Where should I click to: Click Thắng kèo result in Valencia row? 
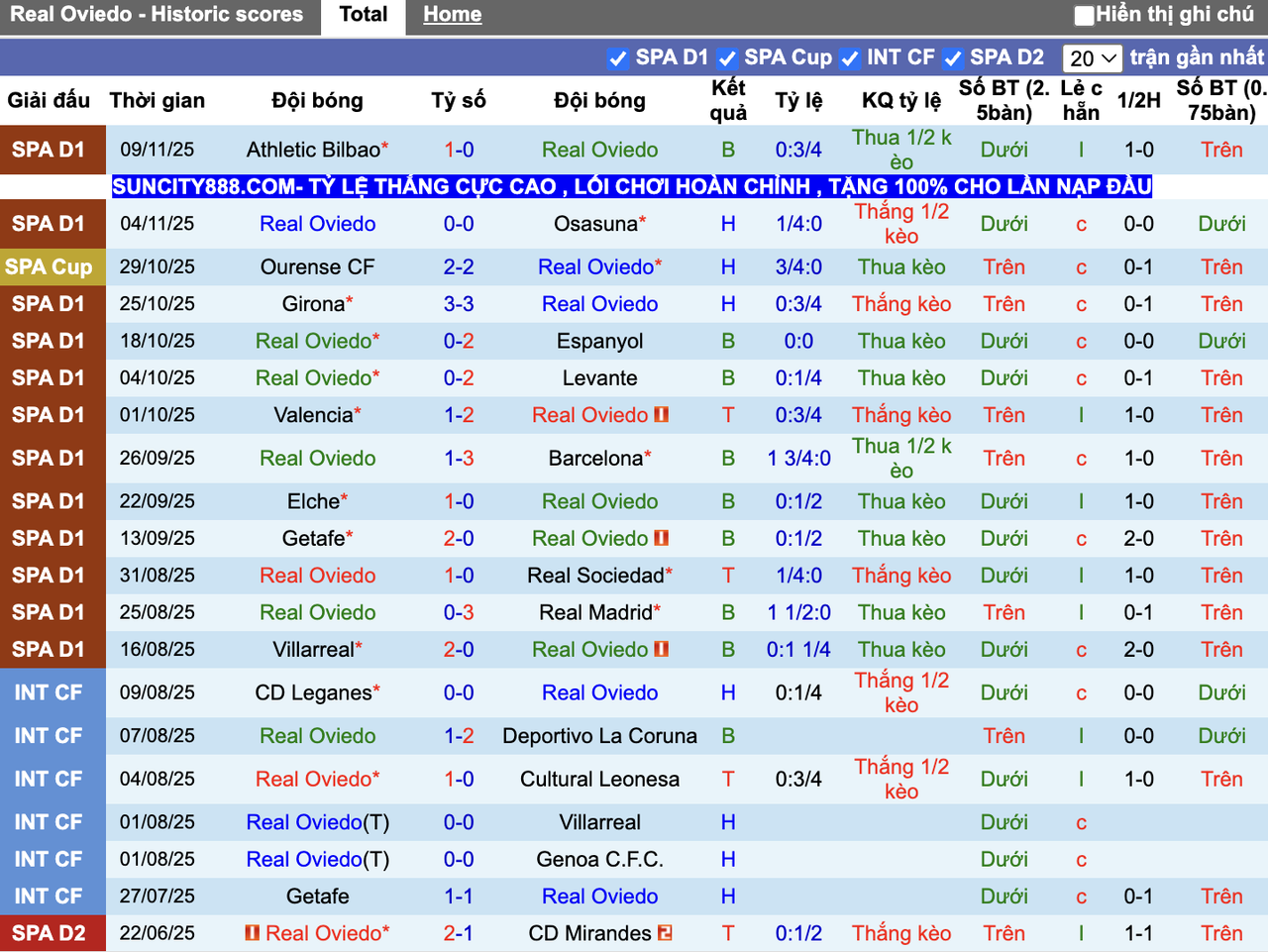click(x=901, y=414)
